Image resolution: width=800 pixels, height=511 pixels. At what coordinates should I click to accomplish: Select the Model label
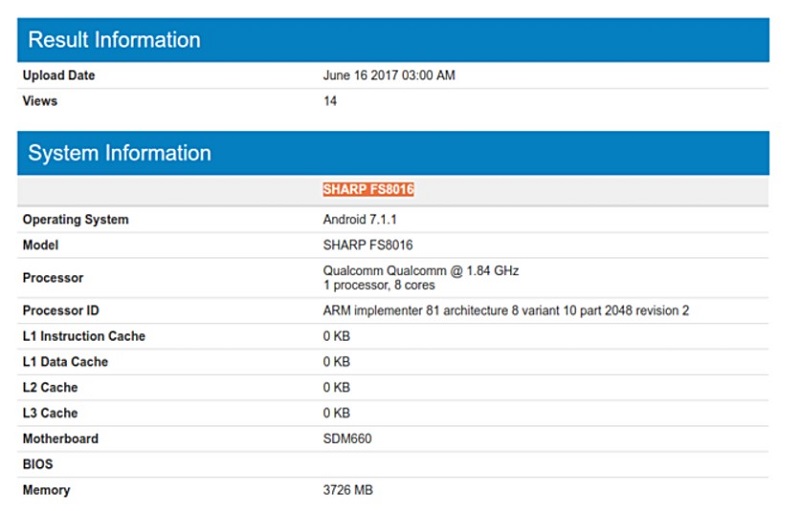tap(40, 245)
